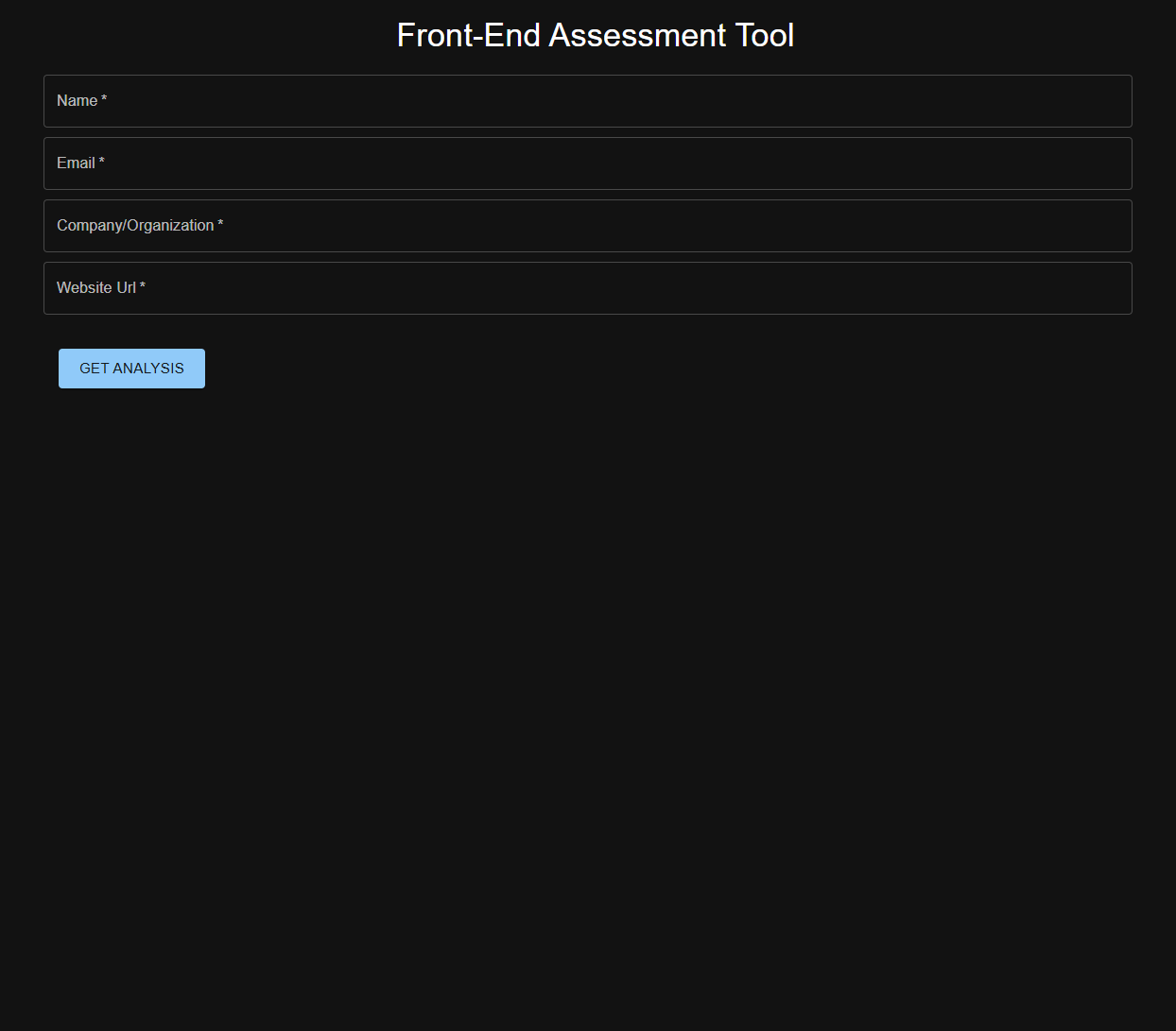Click the asterisk after Website Url
The height and width of the screenshot is (1031, 1176).
point(143,286)
